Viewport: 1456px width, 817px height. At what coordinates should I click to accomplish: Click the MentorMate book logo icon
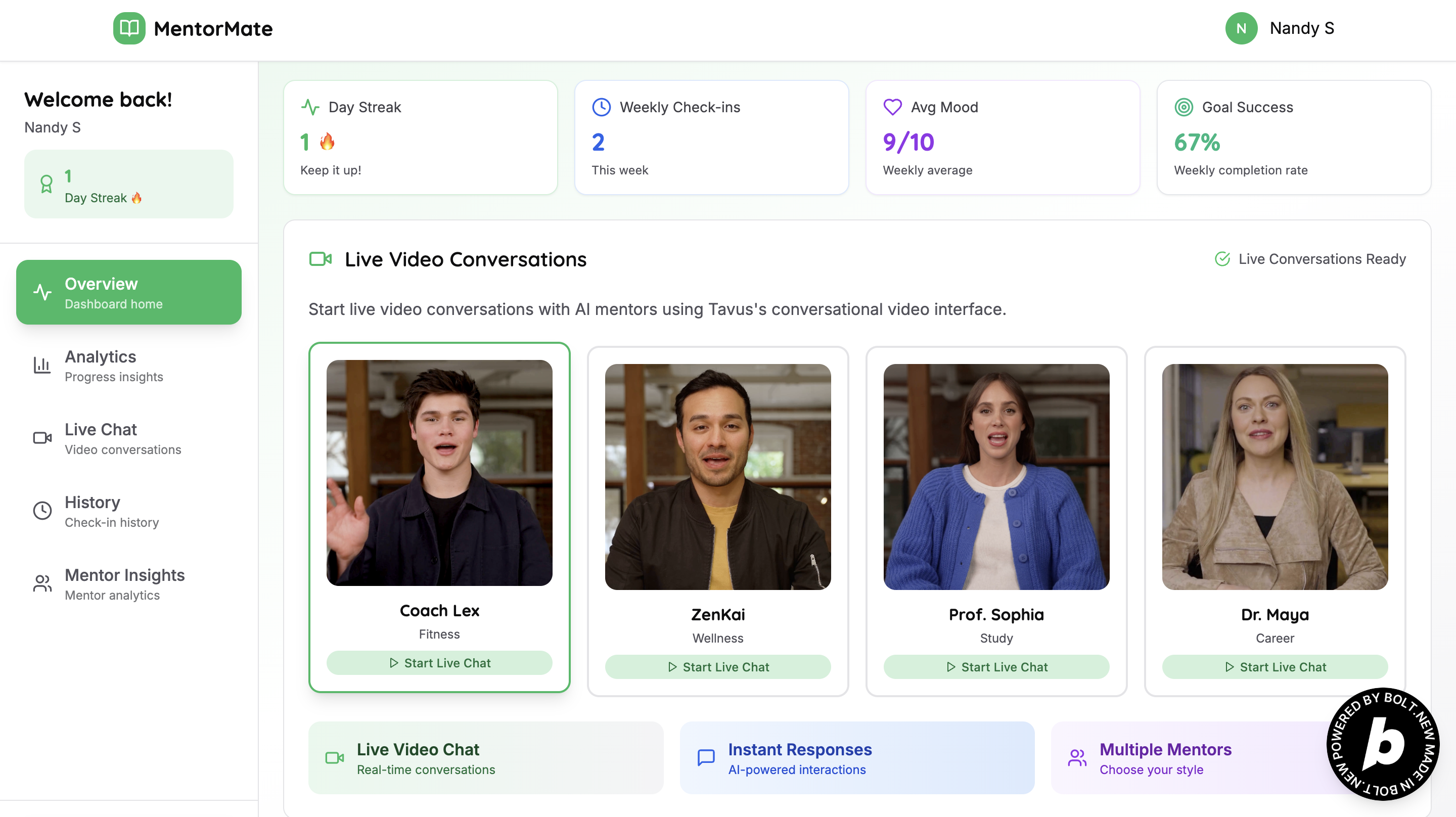tap(129, 28)
